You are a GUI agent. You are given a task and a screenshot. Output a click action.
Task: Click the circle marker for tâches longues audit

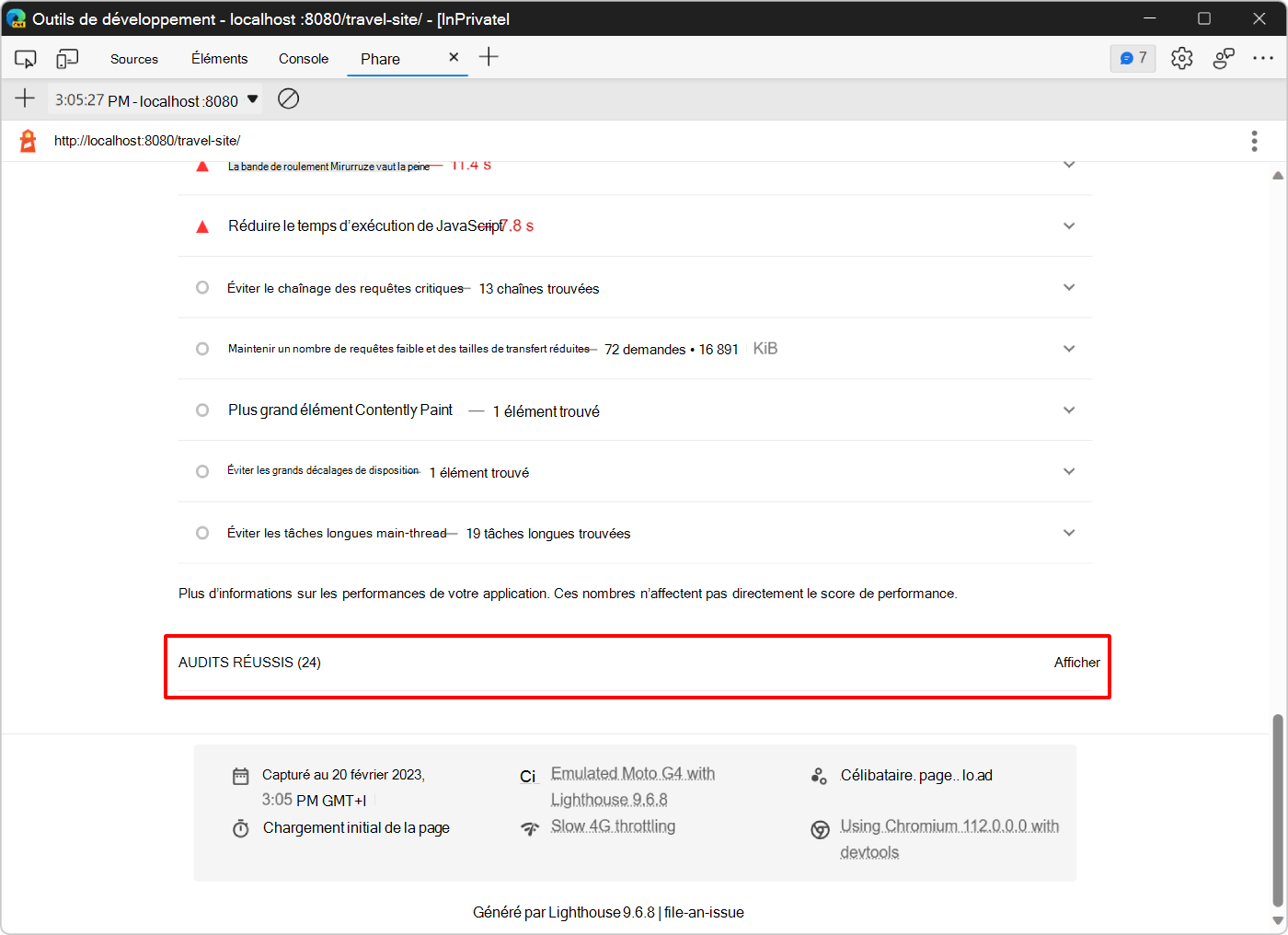click(202, 533)
